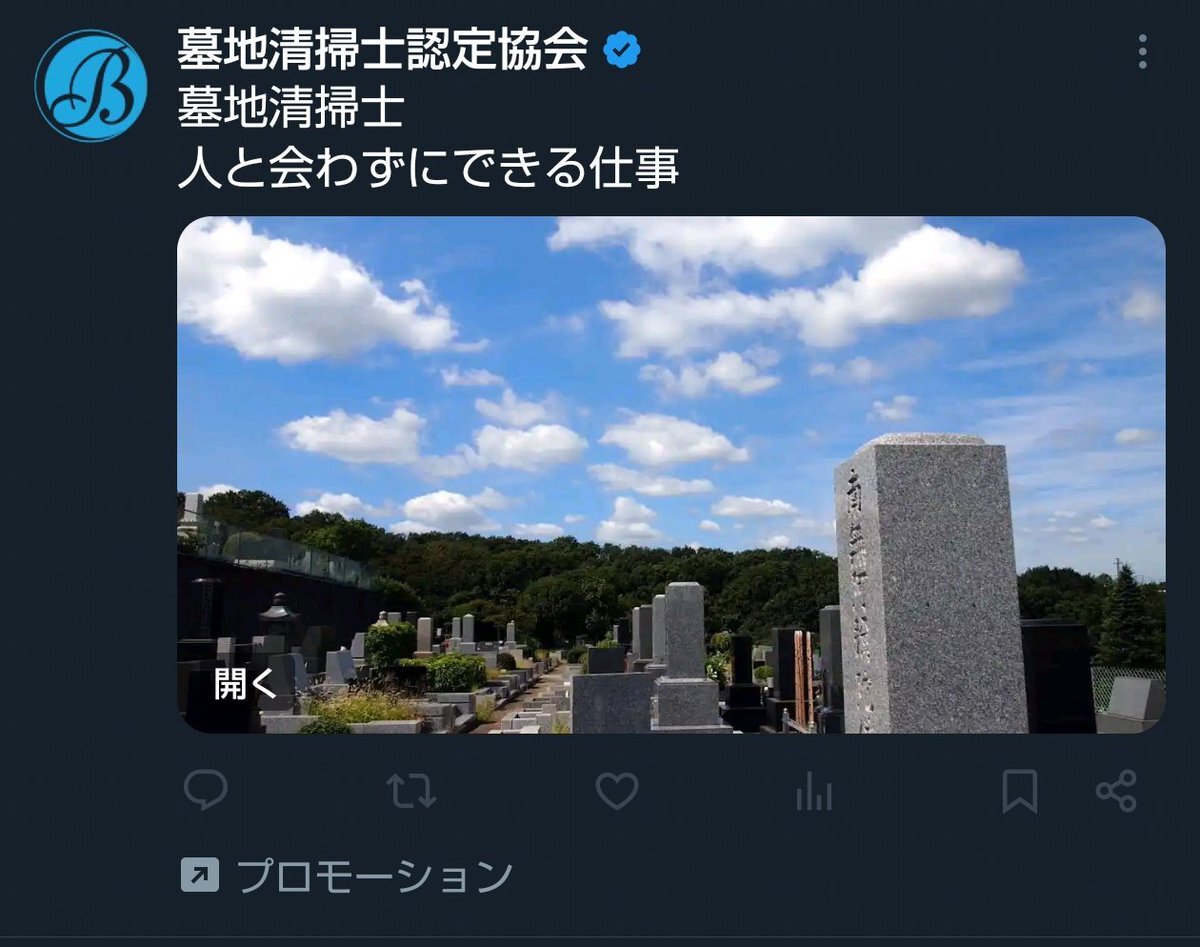Viewport: 1200px width, 947px height.
Task: Open the three-dot more options menu
Action: click(x=1142, y=51)
